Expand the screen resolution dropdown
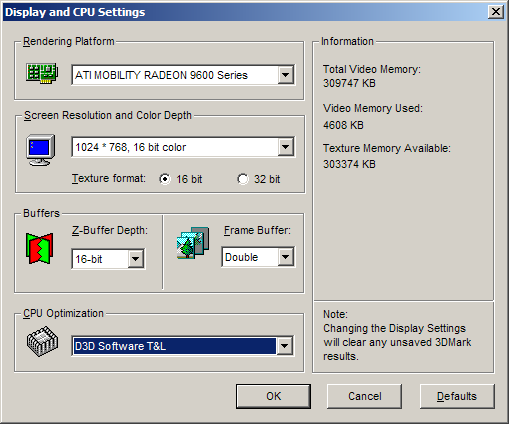509x424 pixels. (286, 147)
